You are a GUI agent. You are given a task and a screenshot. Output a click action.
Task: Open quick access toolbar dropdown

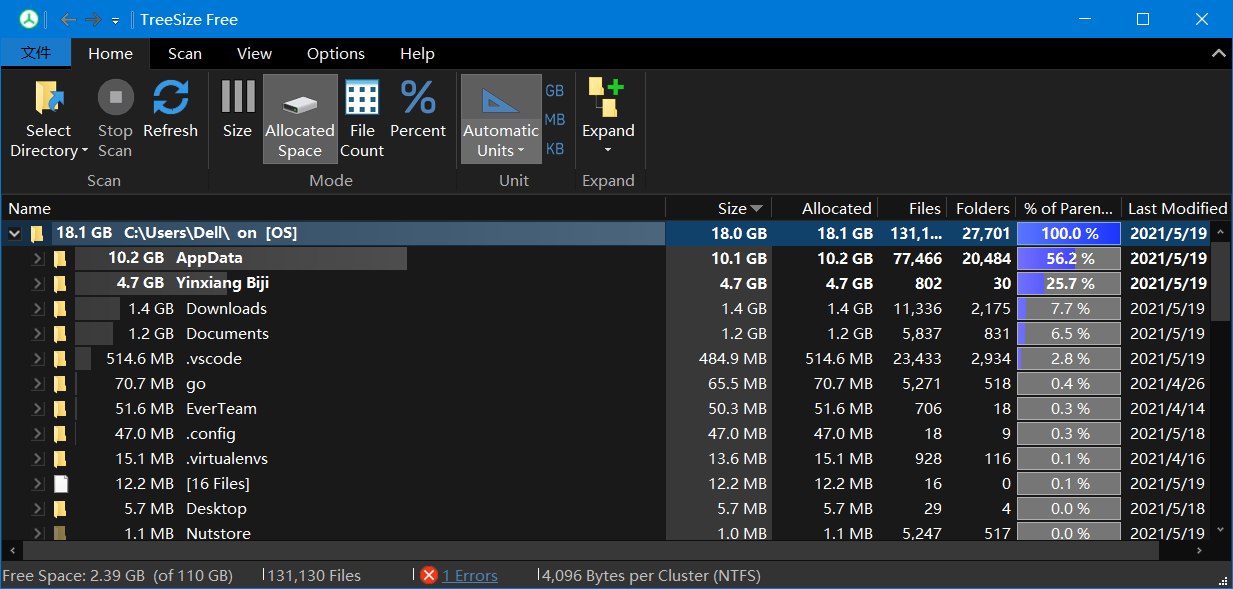(x=116, y=21)
